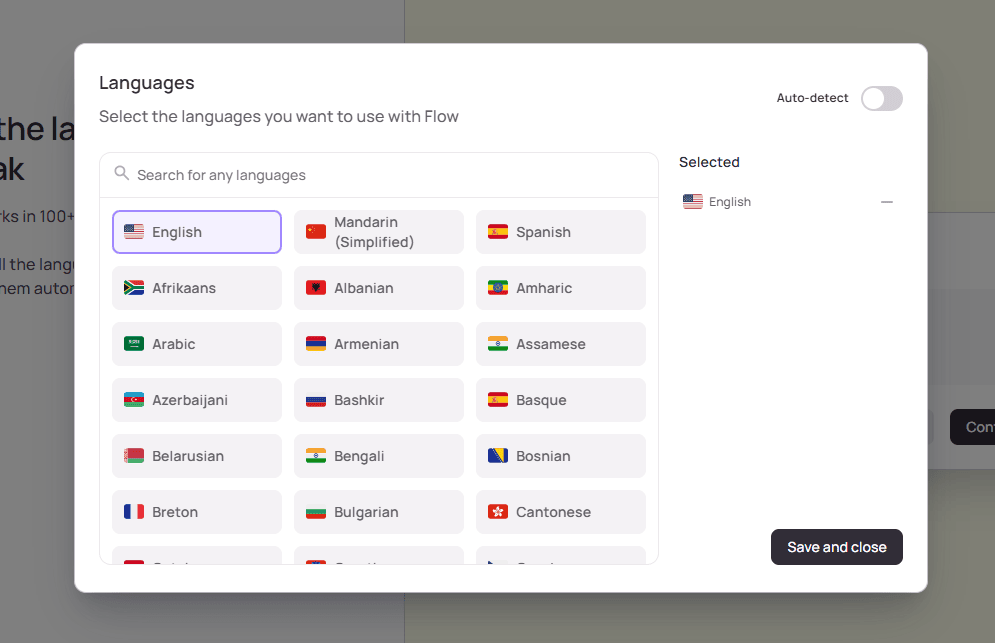Choose Assamese from the language grid
995x643 pixels.
561,344
